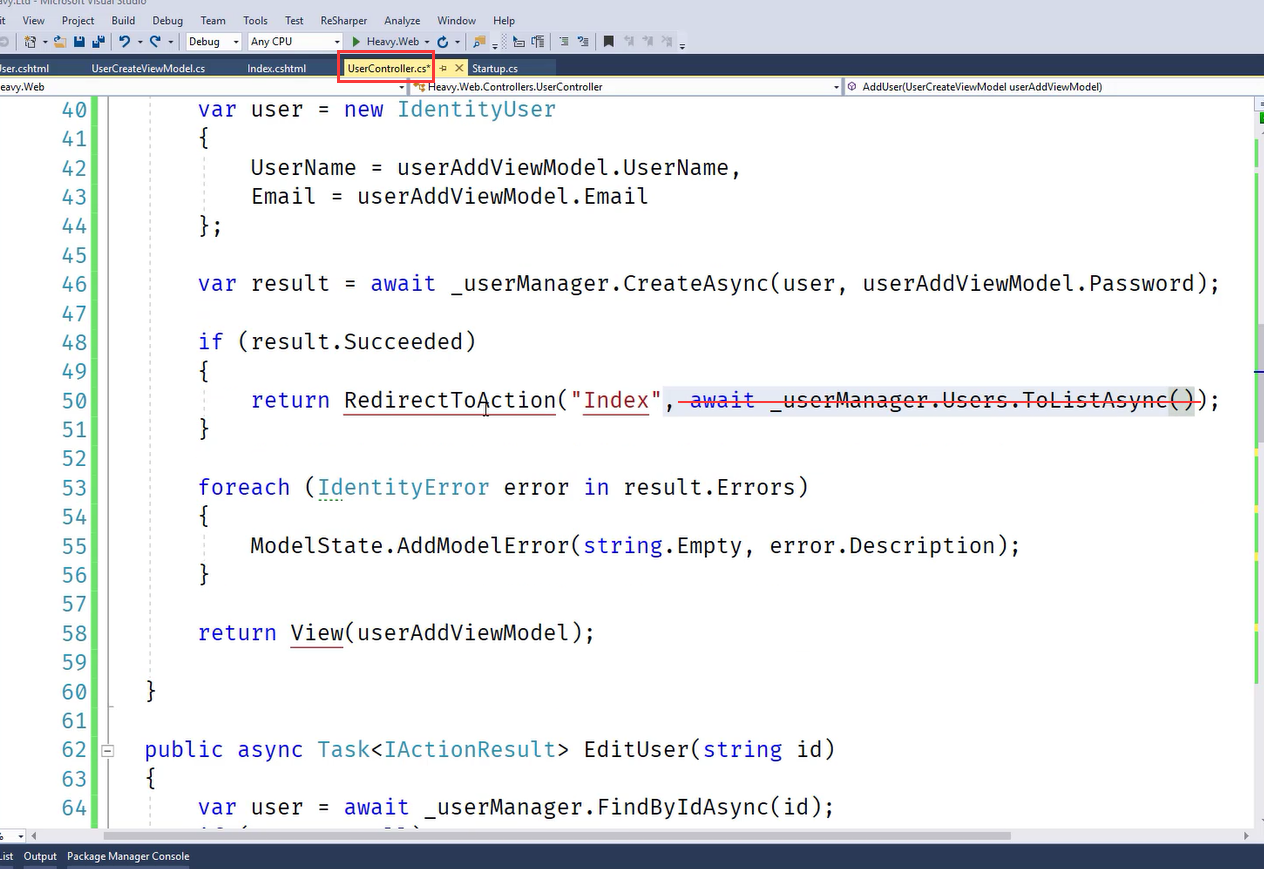This screenshot has height=869, width=1264.
Task: Open the Package Manager Console tab
Action: coord(128,856)
